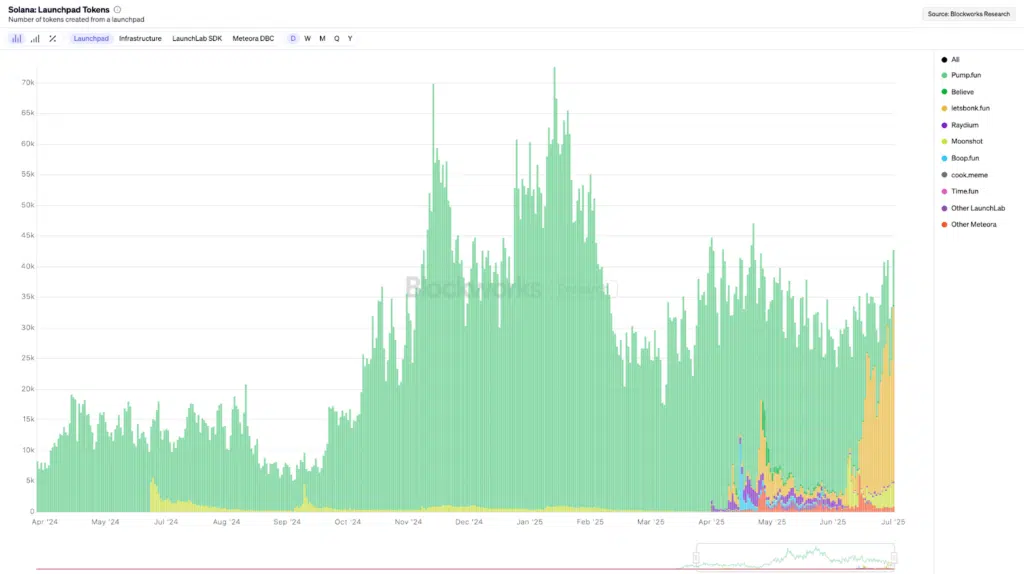The image size is (1024, 574).
Task: Click the cook.meme grey legend dot
Action: click(944, 175)
